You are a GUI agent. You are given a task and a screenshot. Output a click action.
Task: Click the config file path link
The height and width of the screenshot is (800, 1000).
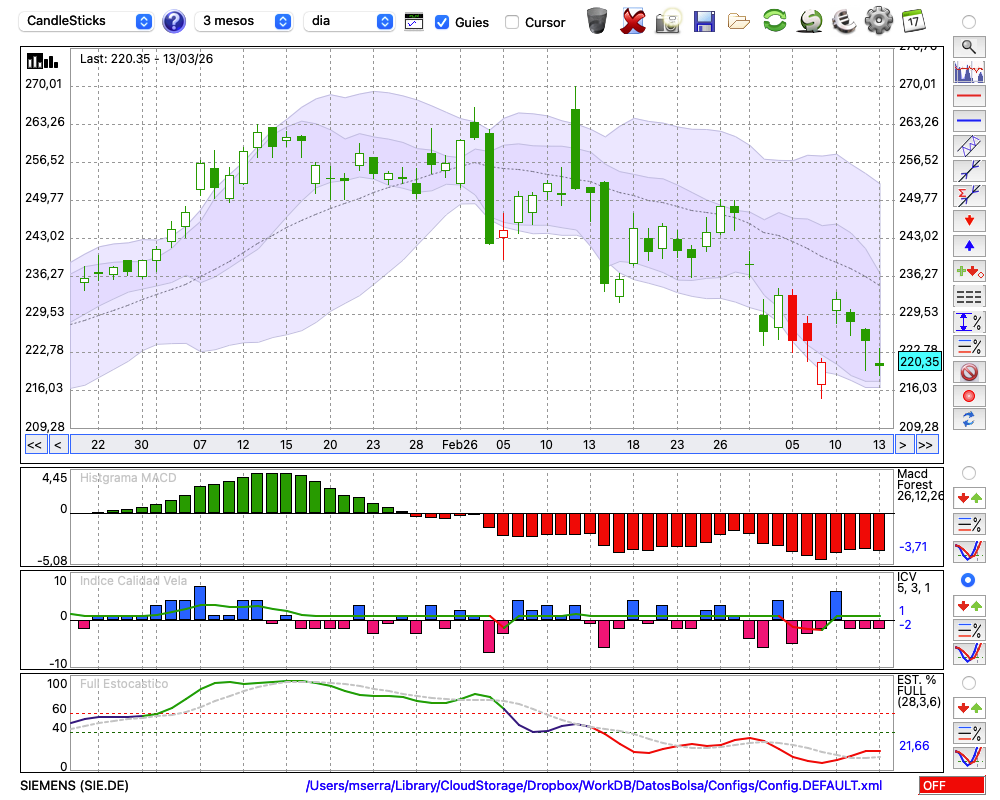click(x=594, y=785)
